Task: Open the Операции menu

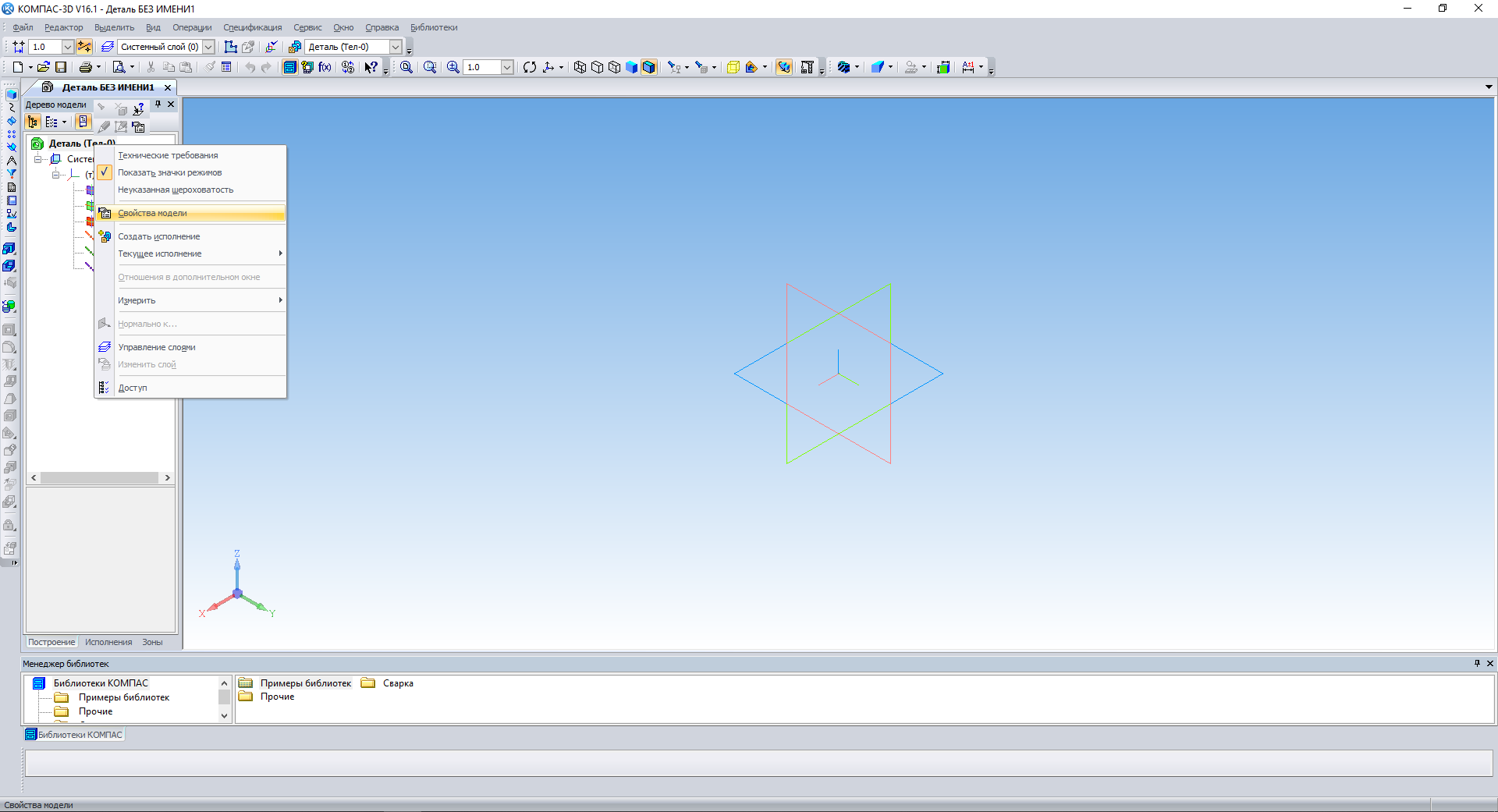Action: (192, 27)
